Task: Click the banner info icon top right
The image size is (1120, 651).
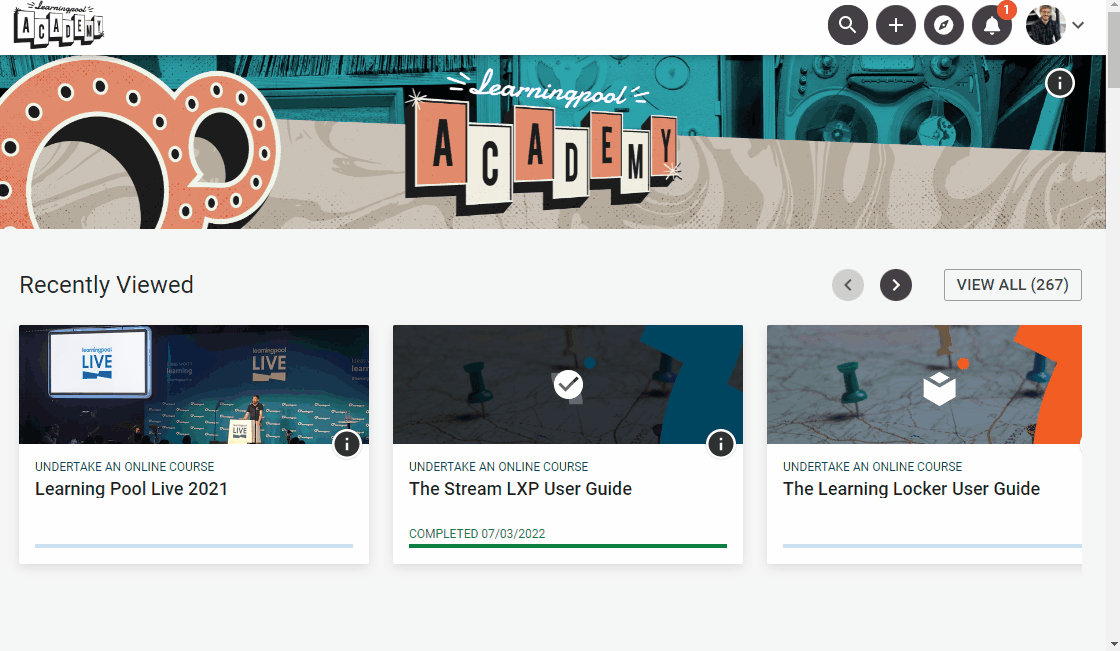Action: tap(1060, 83)
